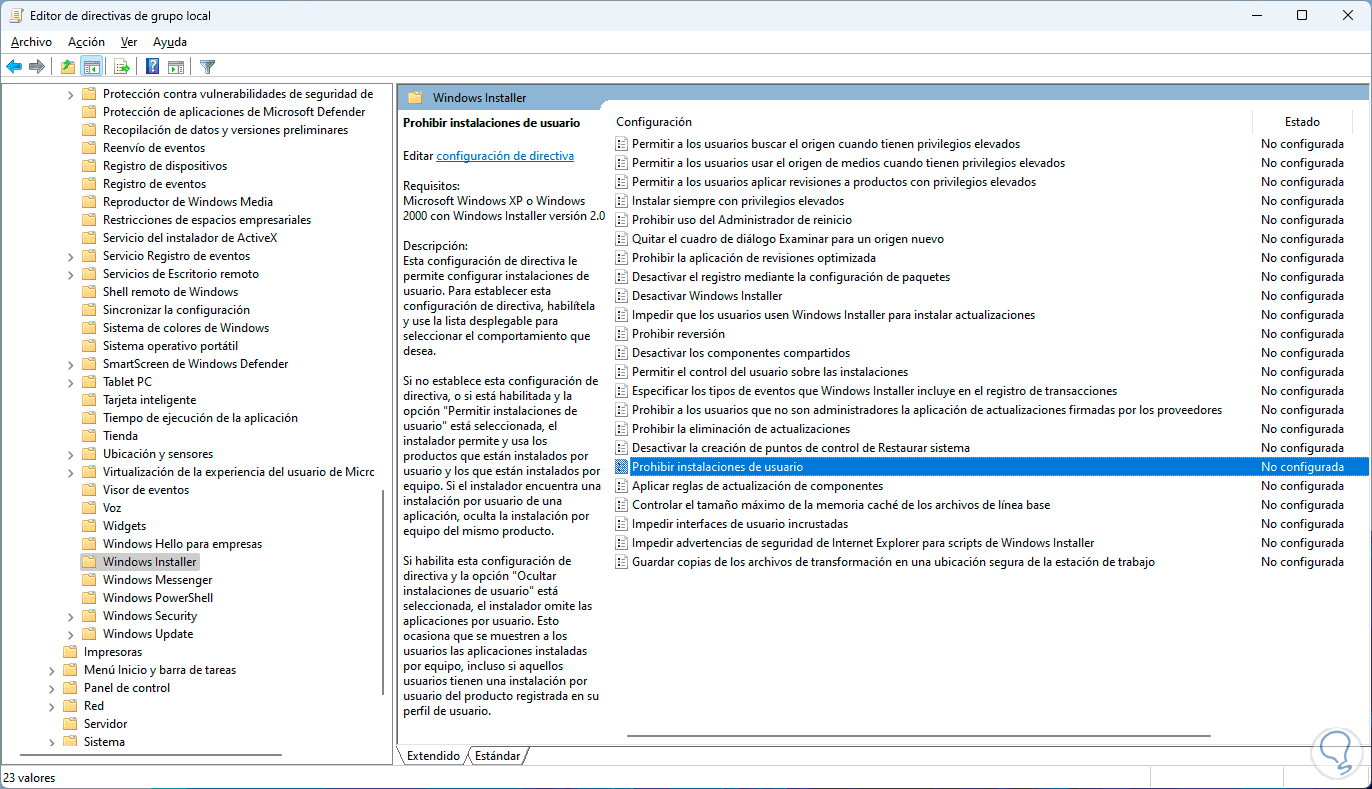Select 'Prohibir instalaciones de usuario' policy row
Viewport: 1372px width, 789px height.
point(990,467)
